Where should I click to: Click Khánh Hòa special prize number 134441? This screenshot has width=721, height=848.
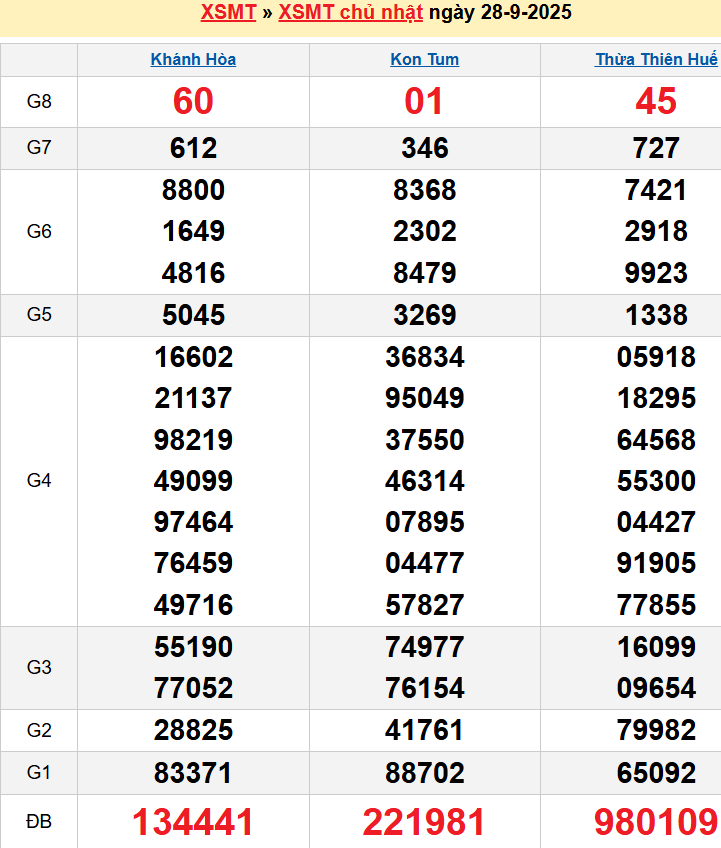(x=193, y=822)
